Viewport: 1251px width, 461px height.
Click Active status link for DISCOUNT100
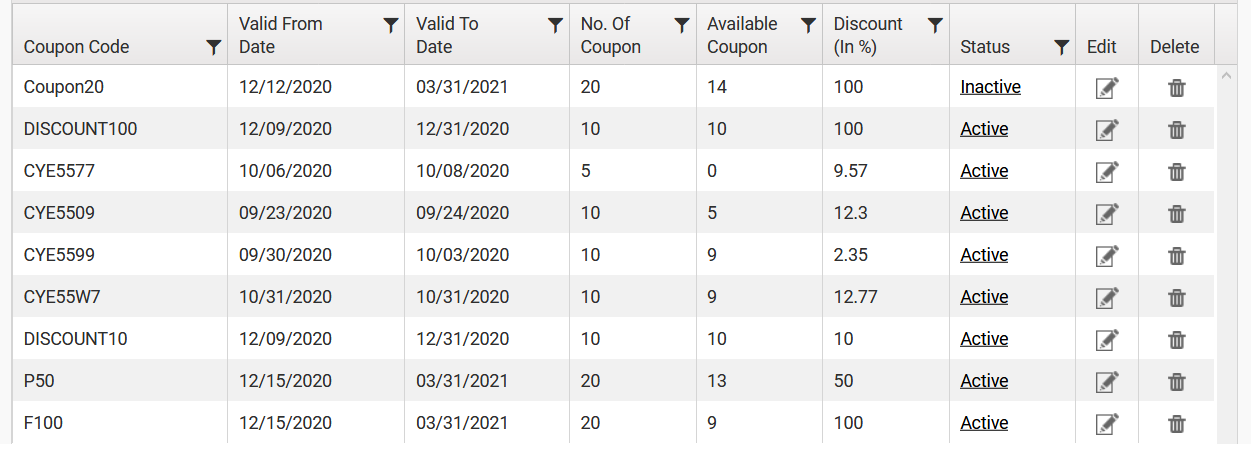coord(984,129)
